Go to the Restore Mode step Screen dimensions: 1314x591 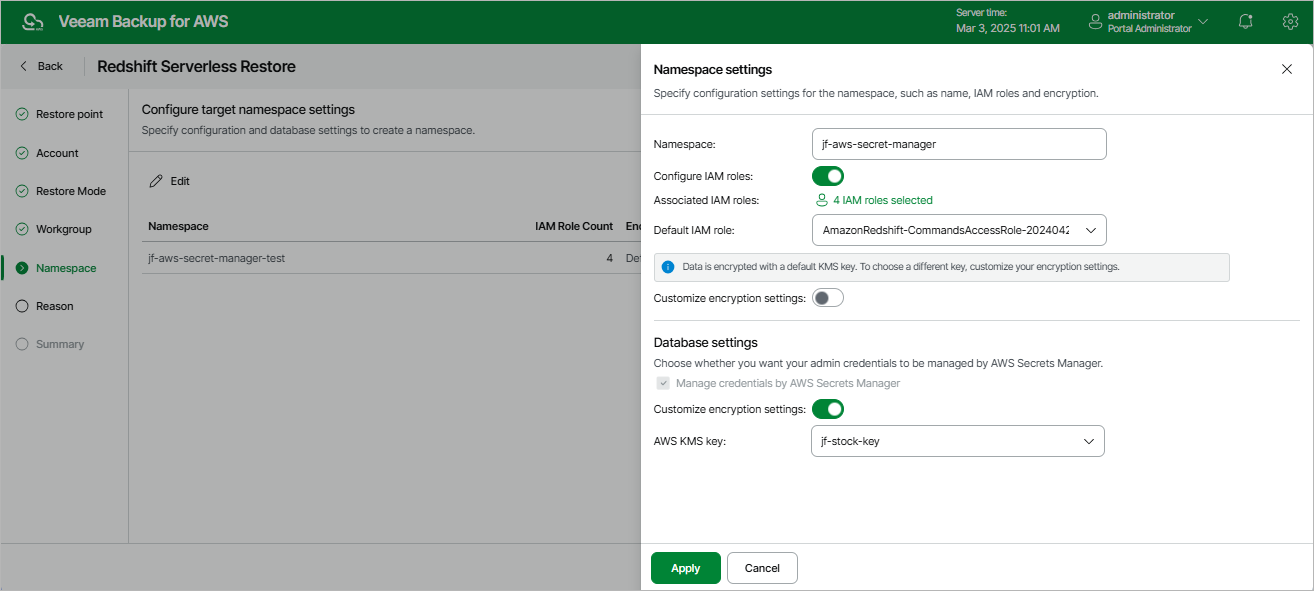(x=70, y=191)
